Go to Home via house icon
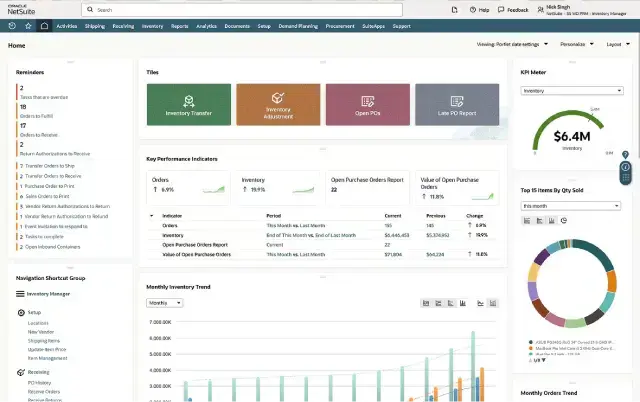 tap(43, 25)
